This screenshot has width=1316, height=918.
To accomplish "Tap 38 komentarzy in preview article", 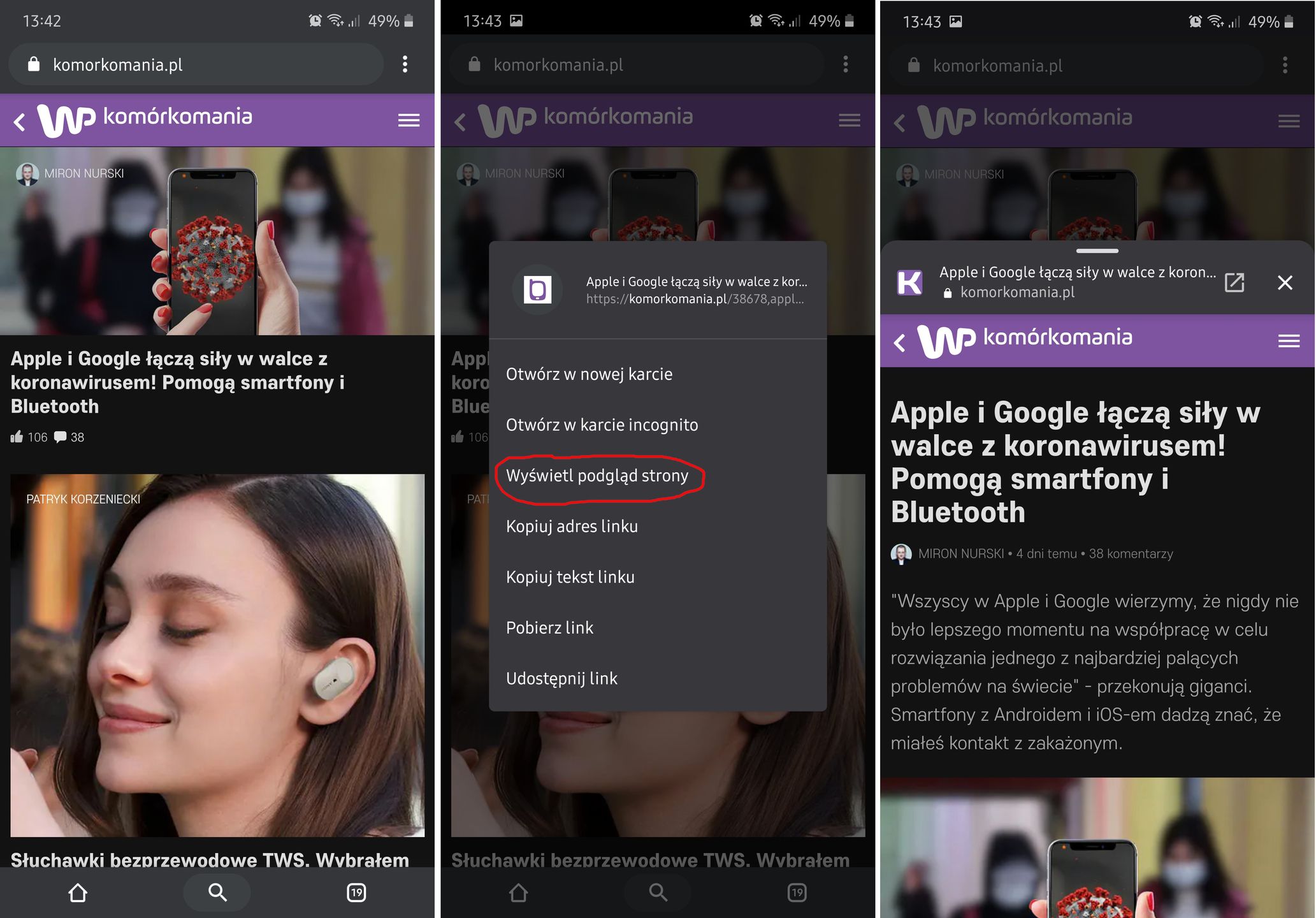I will click(1131, 553).
